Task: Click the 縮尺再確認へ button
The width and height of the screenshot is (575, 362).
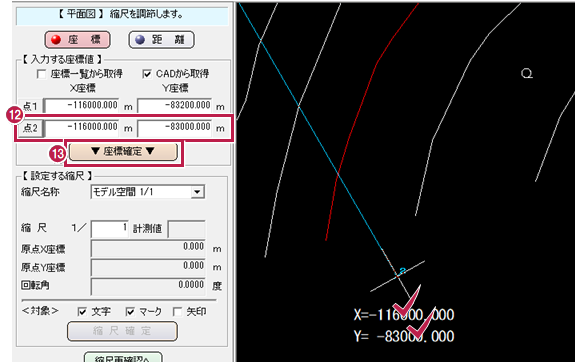Action: pyautogui.click(x=123, y=357)
